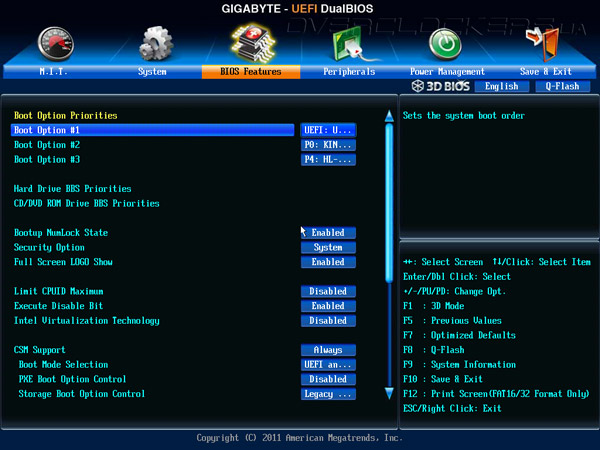Select Storage Boot Option Control label
The image size is (600, 450).
pos(82,394)
